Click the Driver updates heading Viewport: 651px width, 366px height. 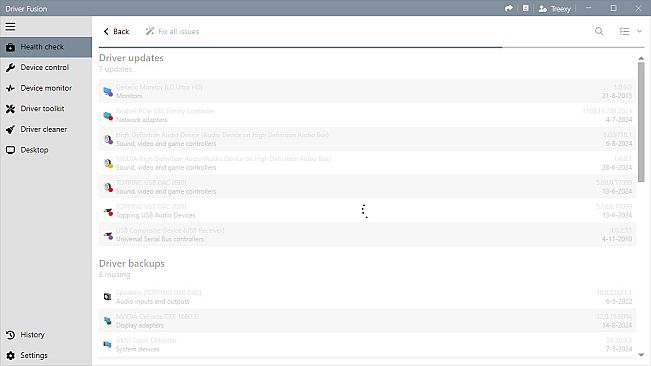click(131, 58)
